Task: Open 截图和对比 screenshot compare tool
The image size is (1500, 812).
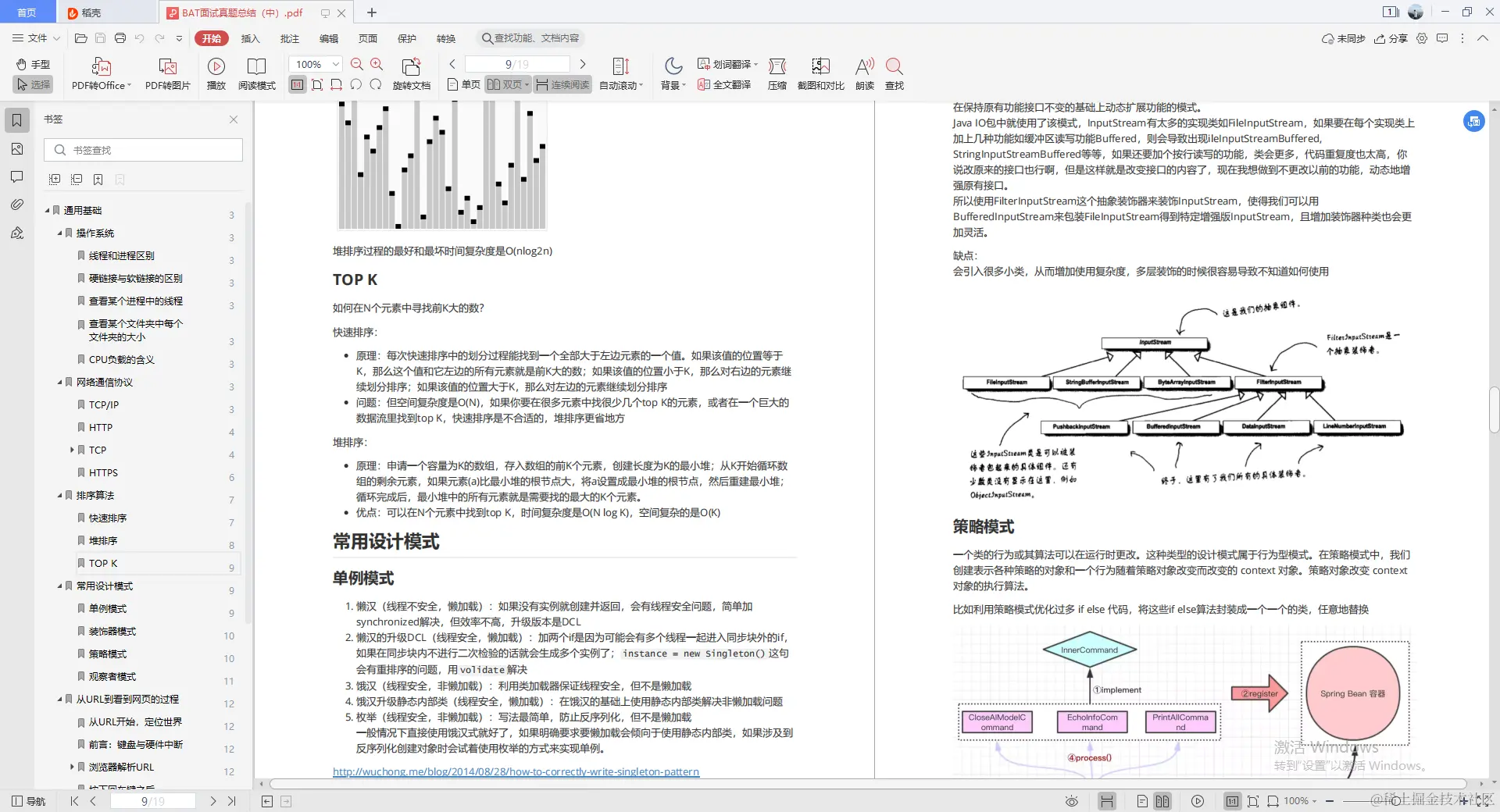Action: [x=820, y=74]
